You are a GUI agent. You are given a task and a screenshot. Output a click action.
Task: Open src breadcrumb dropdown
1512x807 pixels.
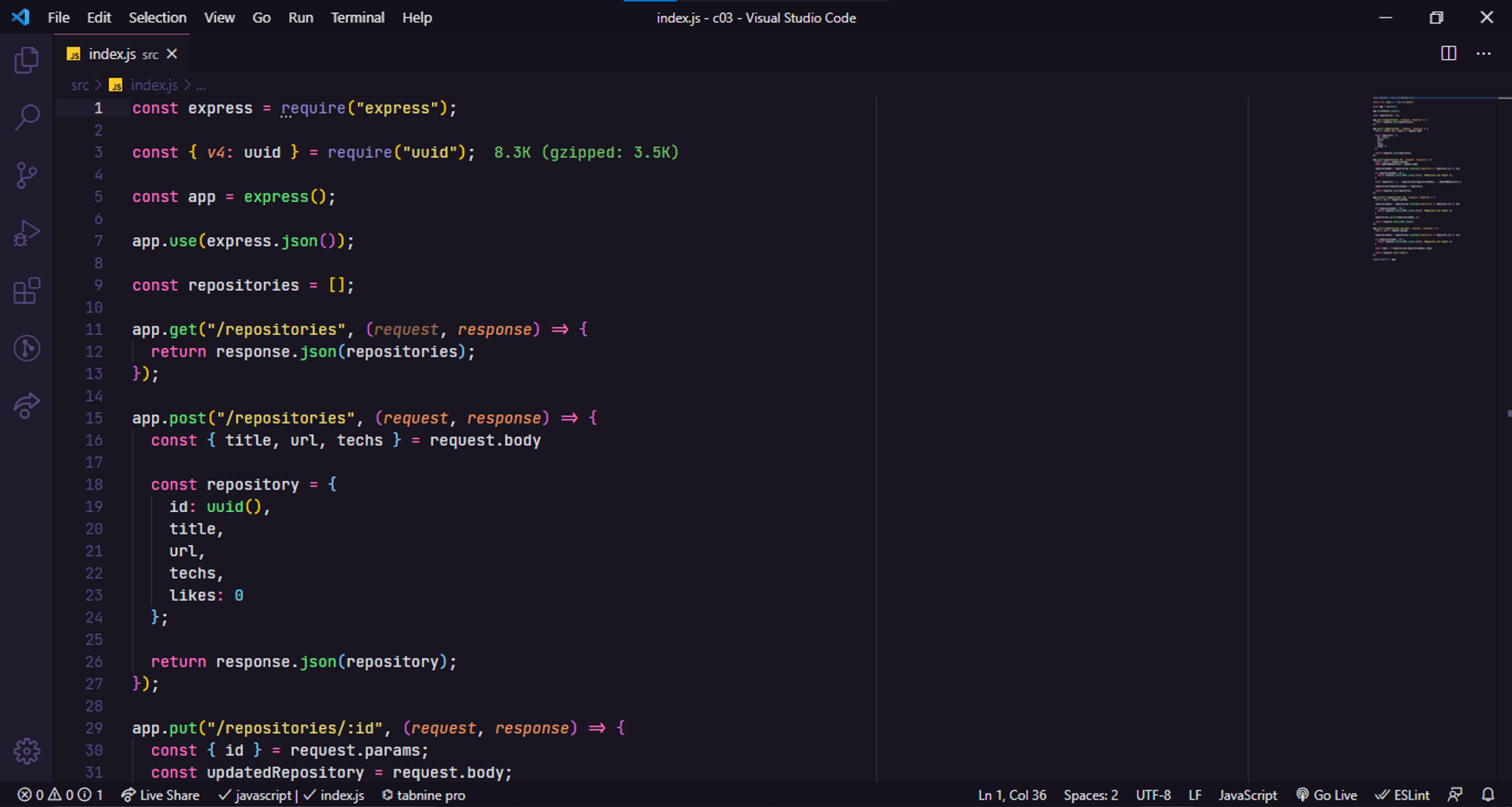tap(79, 85)
